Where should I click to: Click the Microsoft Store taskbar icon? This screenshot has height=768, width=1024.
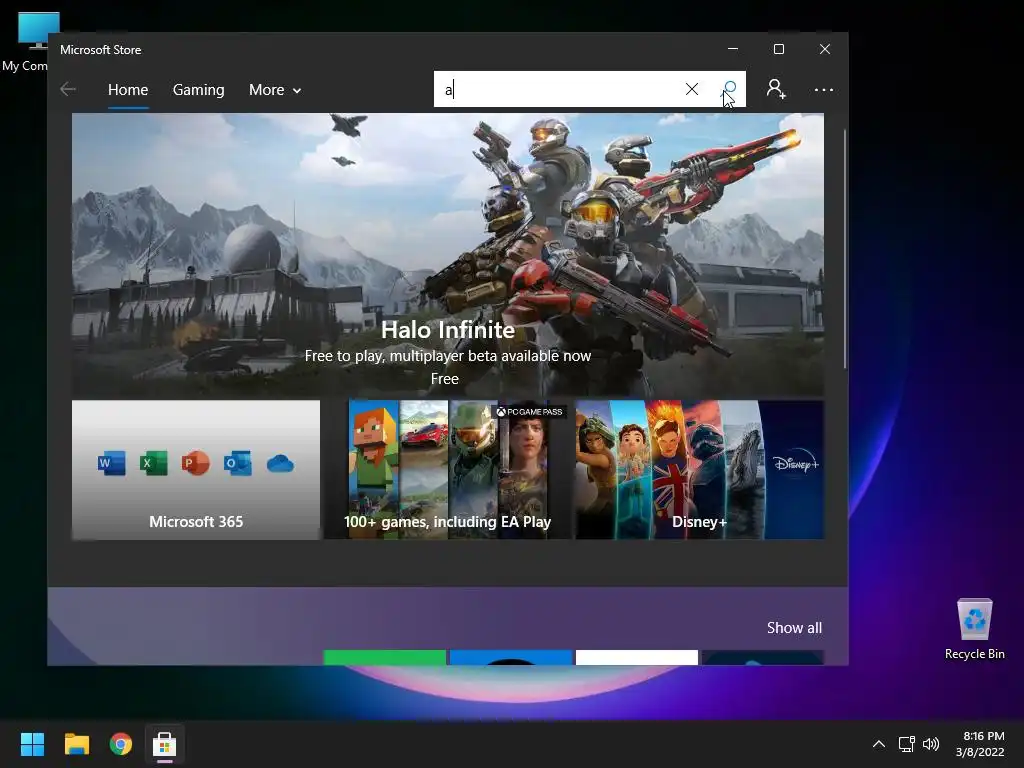click(165, 744)
